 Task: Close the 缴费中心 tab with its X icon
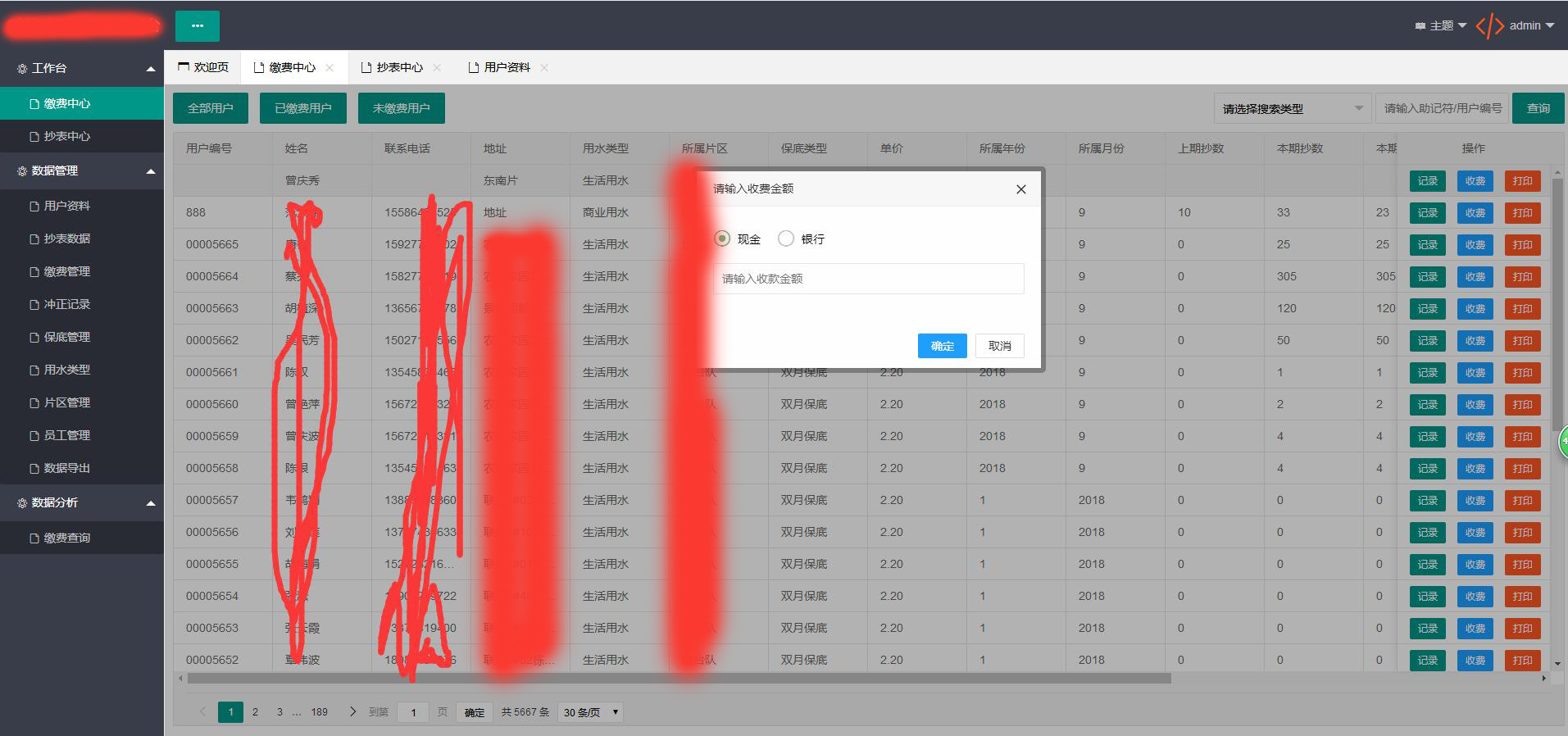tap(330, 68)
